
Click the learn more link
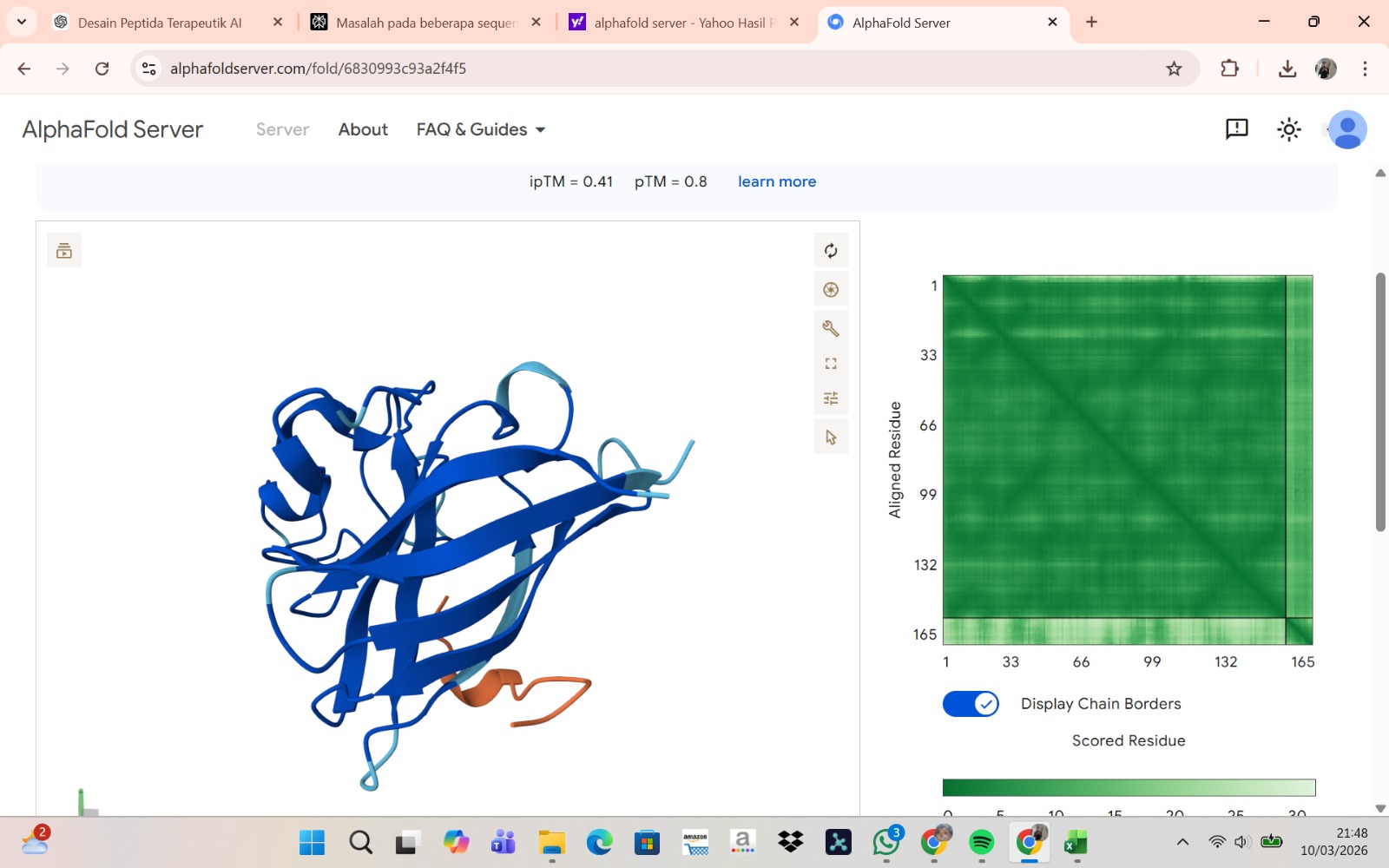click(776, 181)
